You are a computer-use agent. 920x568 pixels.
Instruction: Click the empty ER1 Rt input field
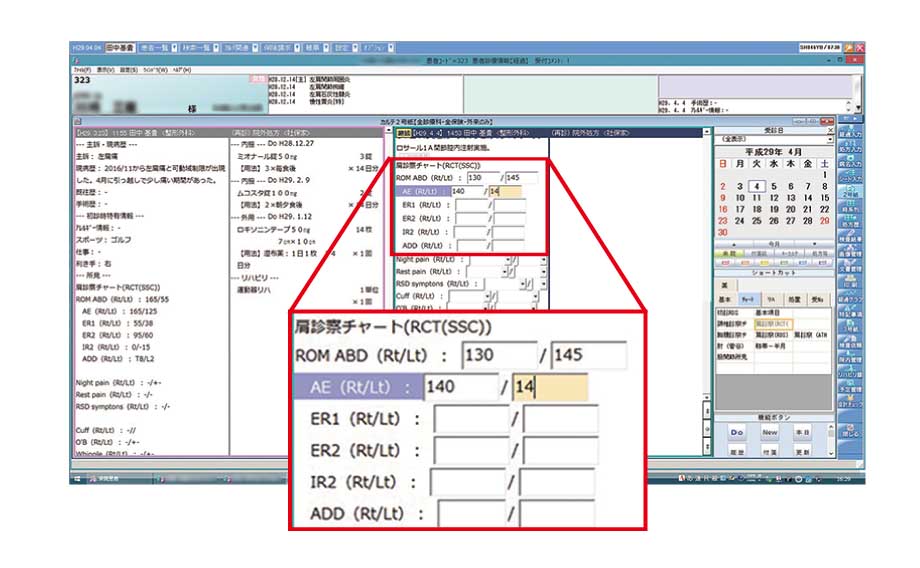(x=472, y=205)
